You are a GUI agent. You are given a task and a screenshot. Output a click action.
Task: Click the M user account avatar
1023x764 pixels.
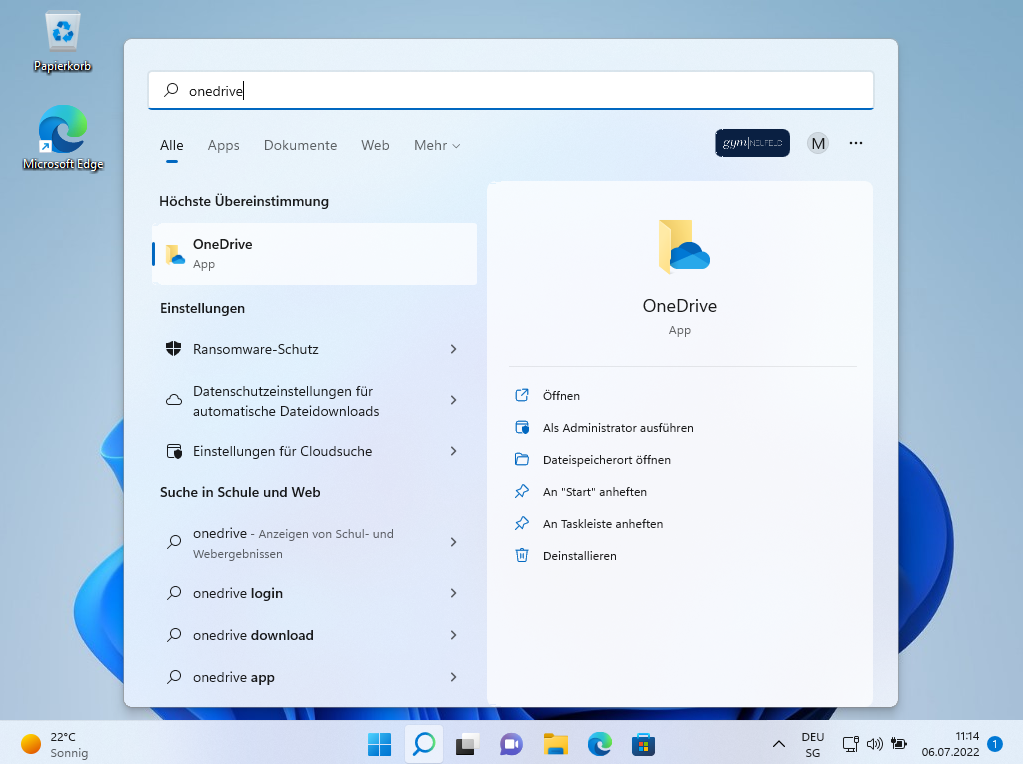[818, 143]
